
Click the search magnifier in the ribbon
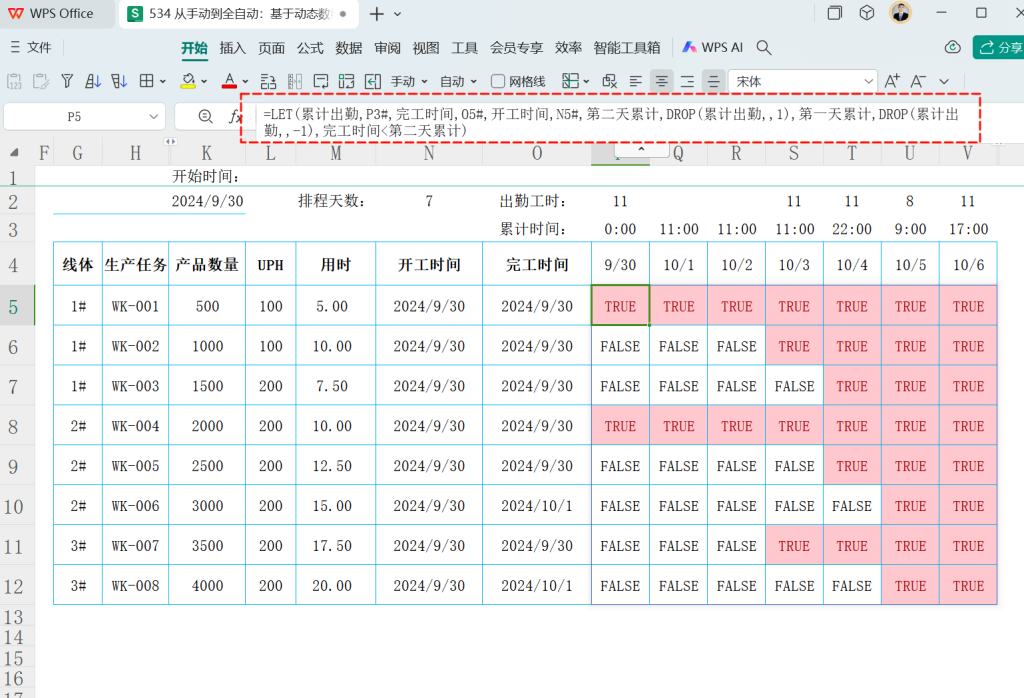pos(763,47)
